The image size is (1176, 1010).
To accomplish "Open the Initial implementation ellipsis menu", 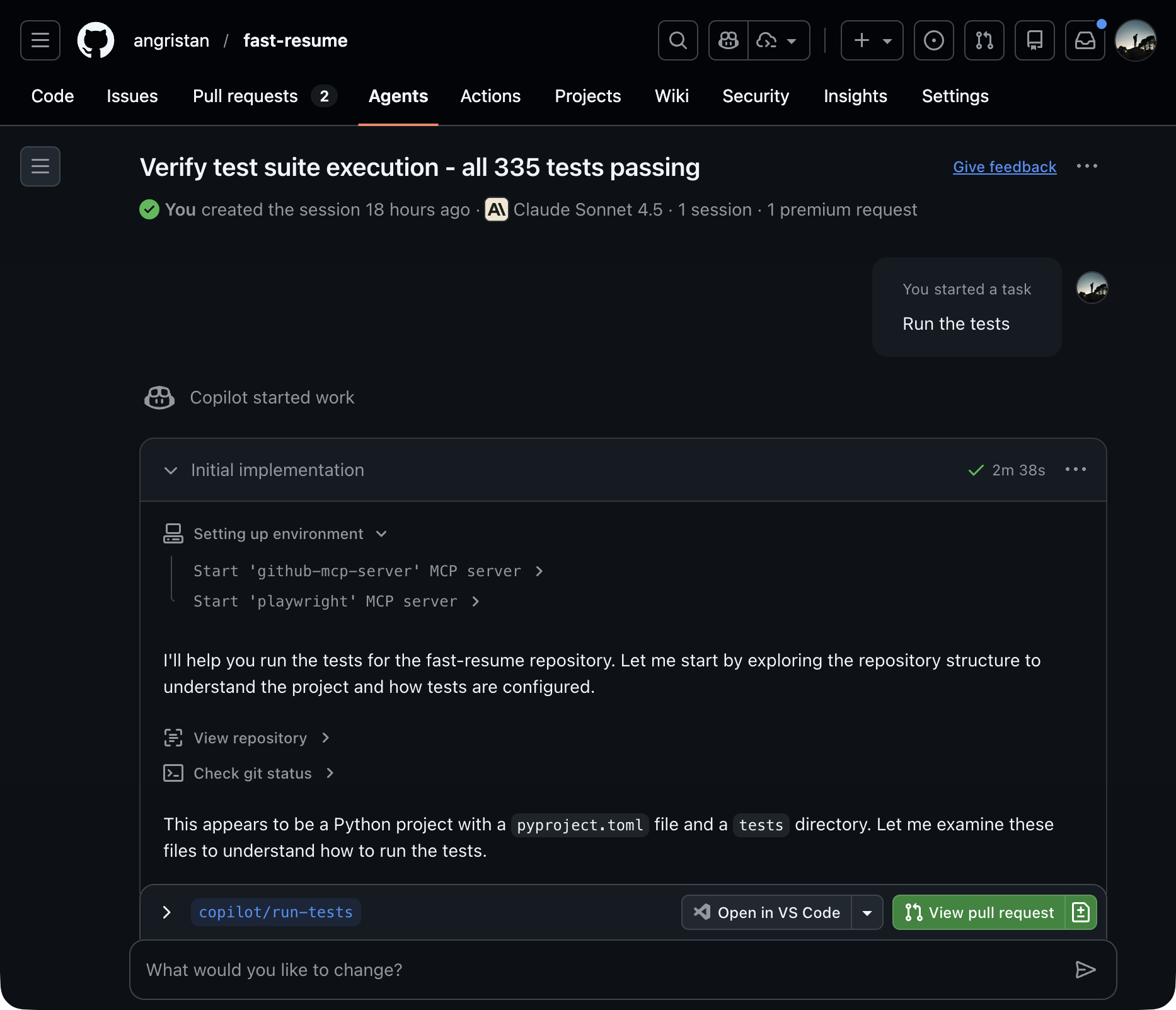I will 1075,469.
